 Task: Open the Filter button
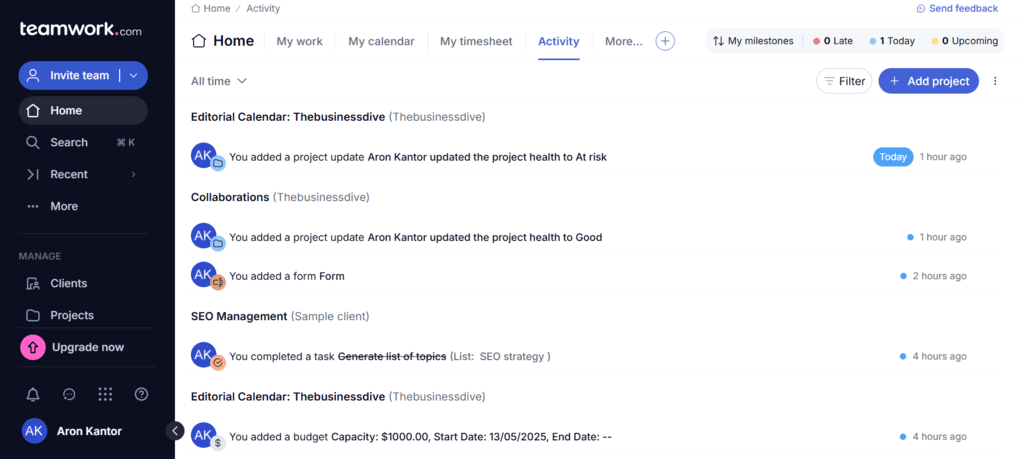click(844, 81)
